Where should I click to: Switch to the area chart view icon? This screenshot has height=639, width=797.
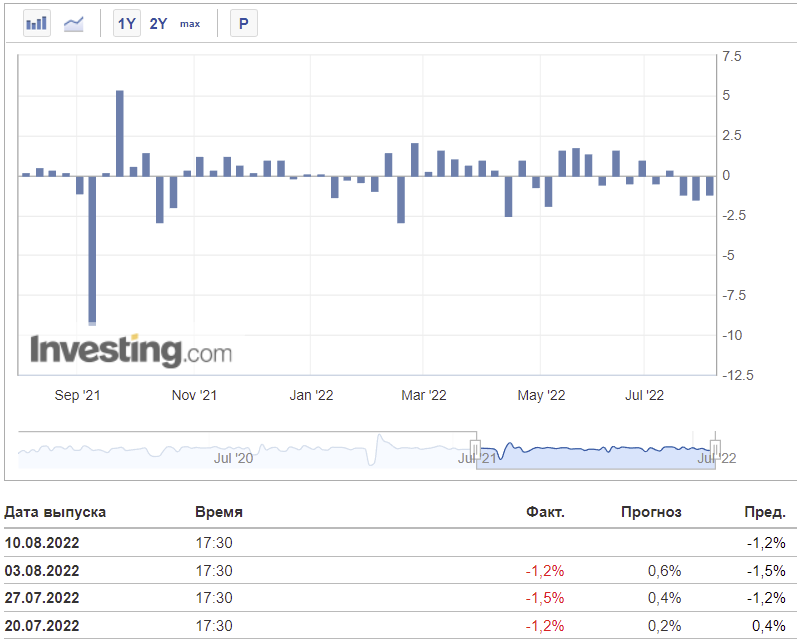(74, 23)
